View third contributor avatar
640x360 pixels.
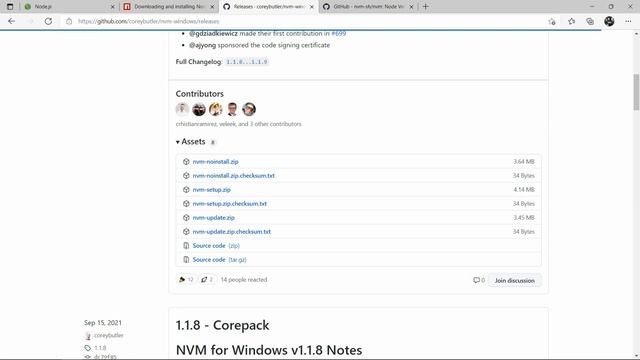[x=216, y=109]
